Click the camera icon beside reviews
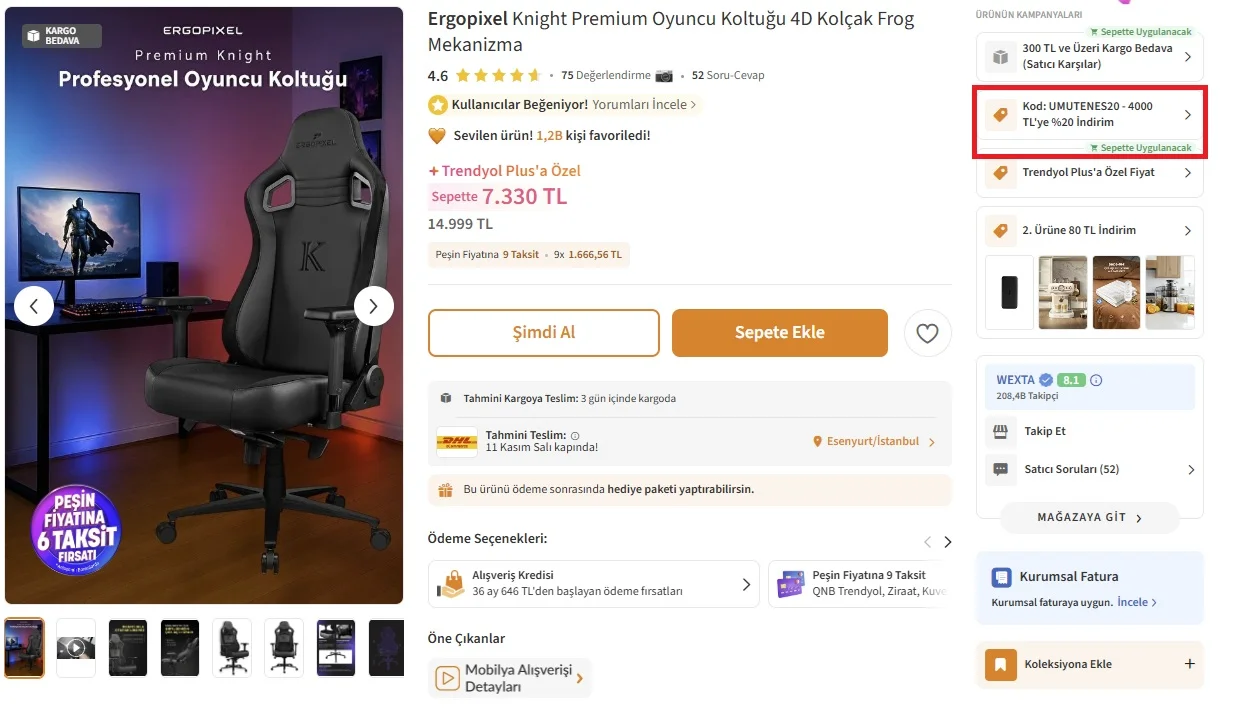 click(664, 75)
